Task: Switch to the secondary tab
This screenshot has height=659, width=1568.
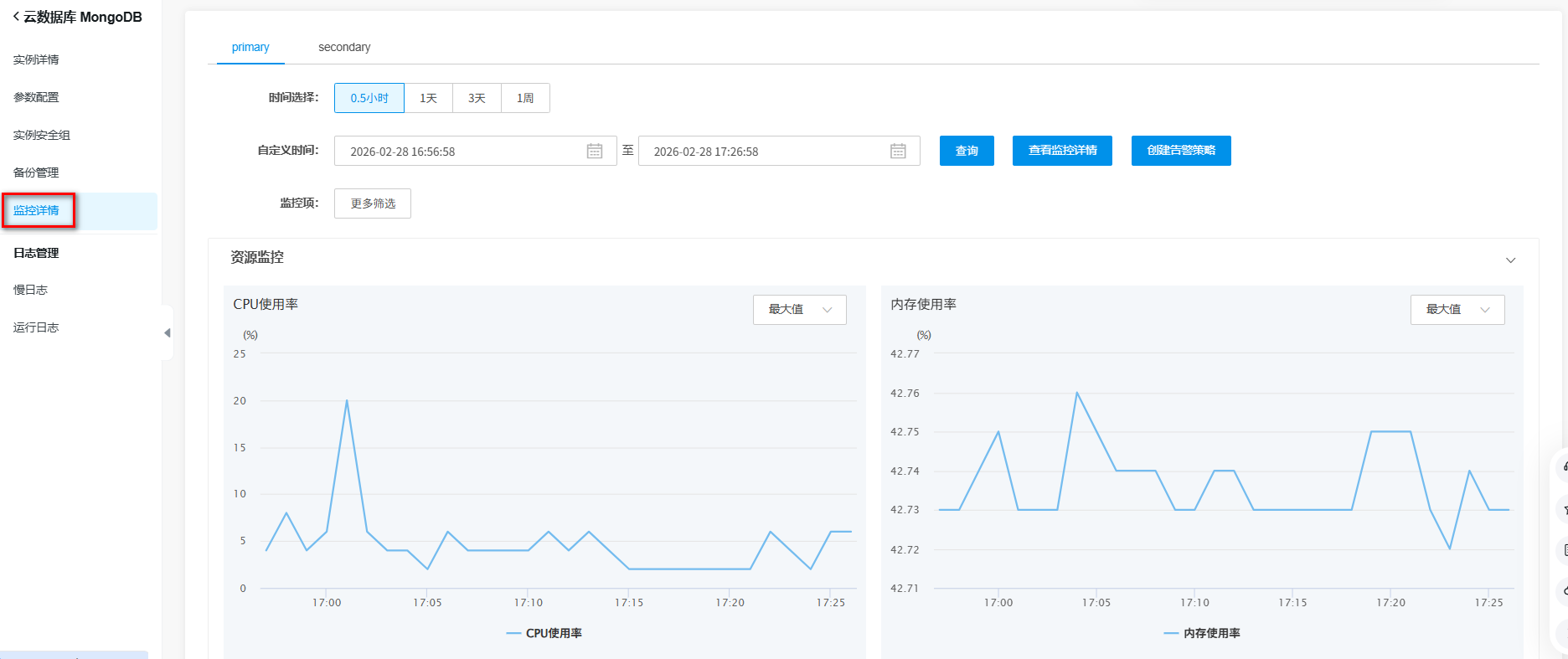Action: (344, 47)
